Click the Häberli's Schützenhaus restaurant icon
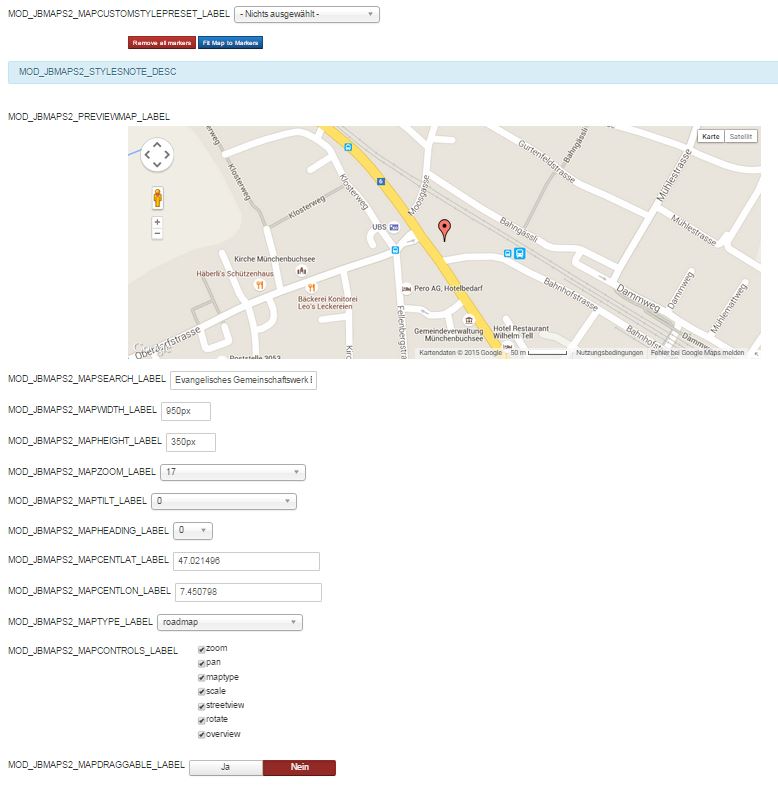This screenshot has width=778, height=786. (260, 285)
